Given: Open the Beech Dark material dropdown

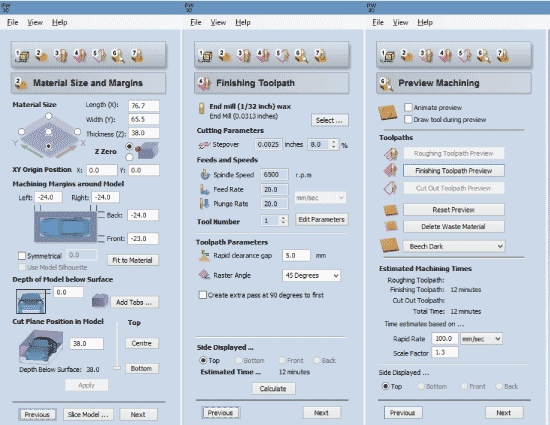Looking at the screenshot, I should (x=454, y=246).
